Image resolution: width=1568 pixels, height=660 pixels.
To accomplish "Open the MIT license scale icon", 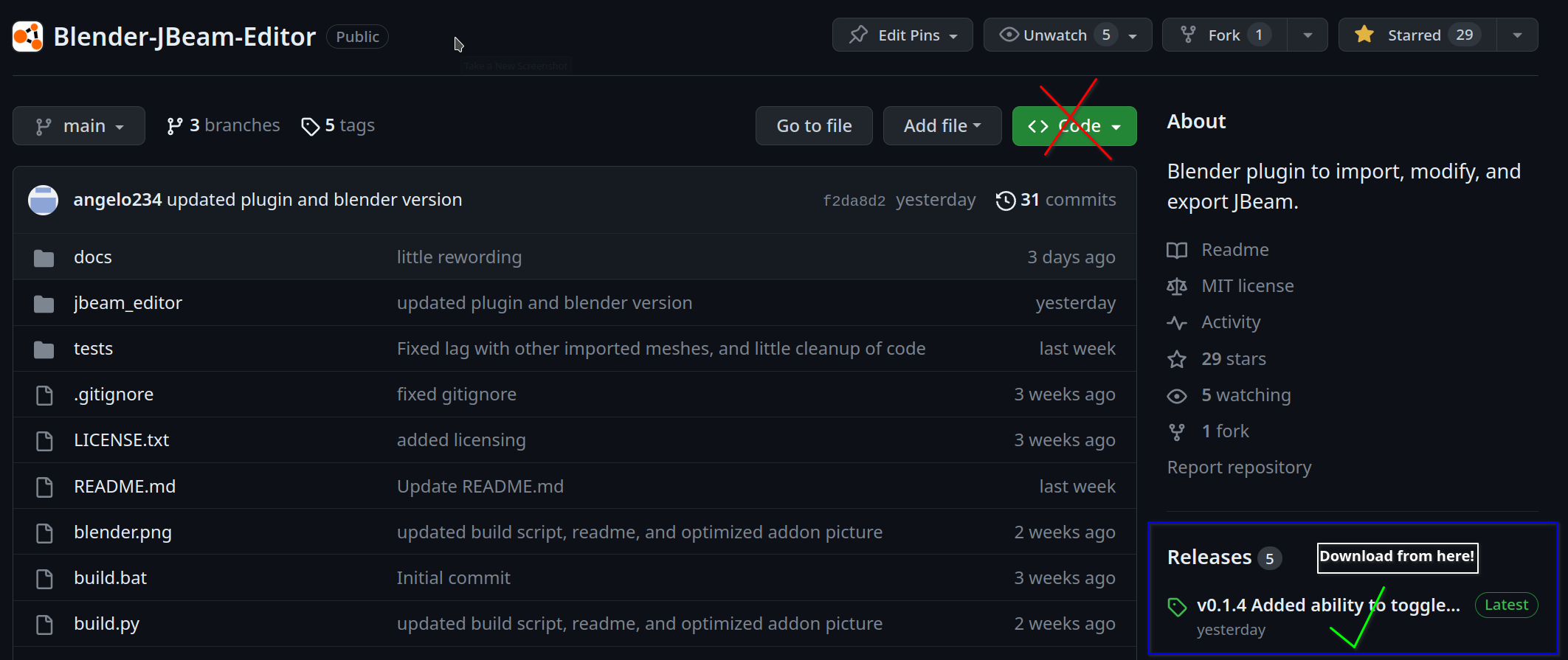I will pyautogui.click(x=1177, y=286).
